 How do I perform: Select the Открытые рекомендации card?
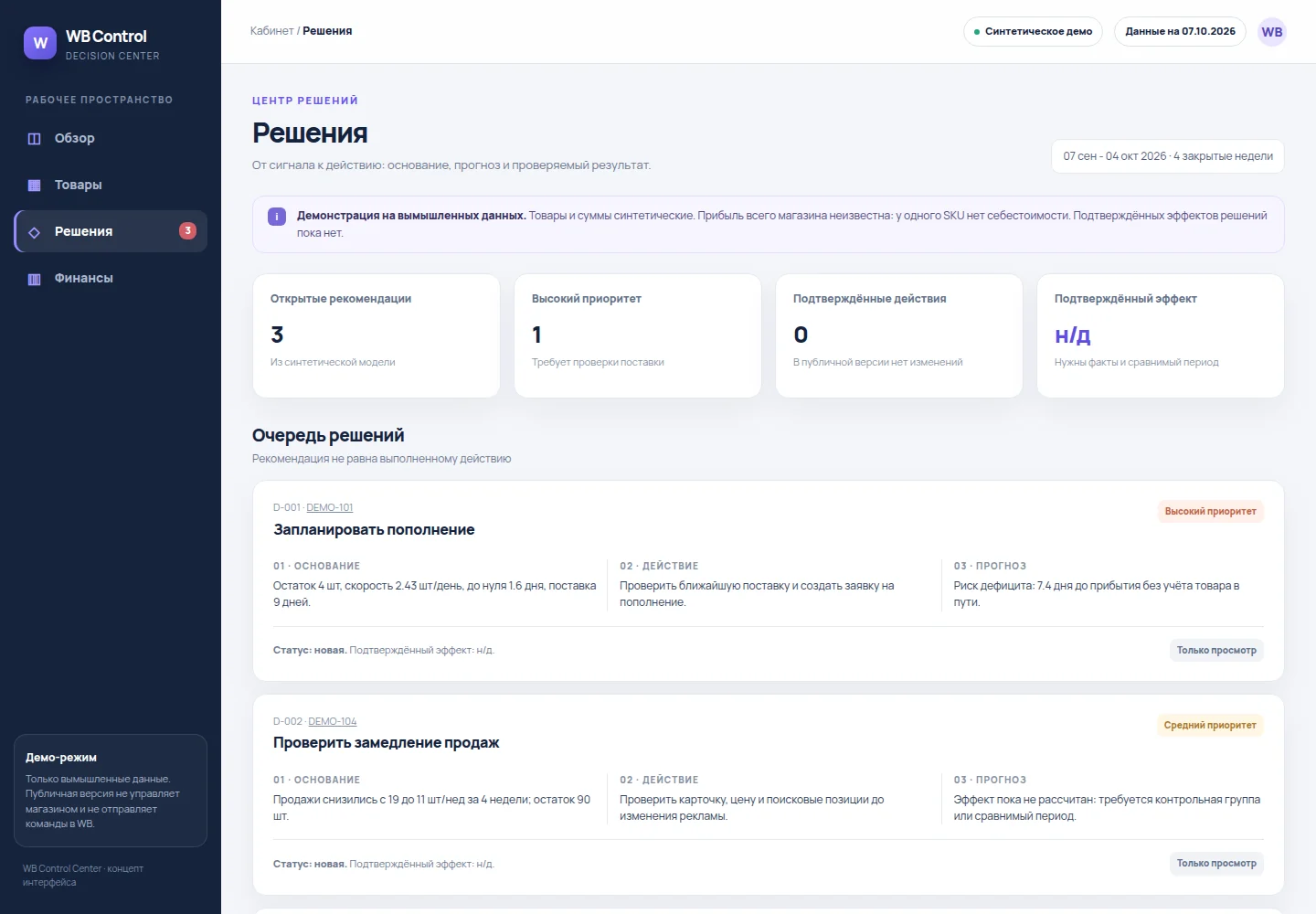coord(377,335)
